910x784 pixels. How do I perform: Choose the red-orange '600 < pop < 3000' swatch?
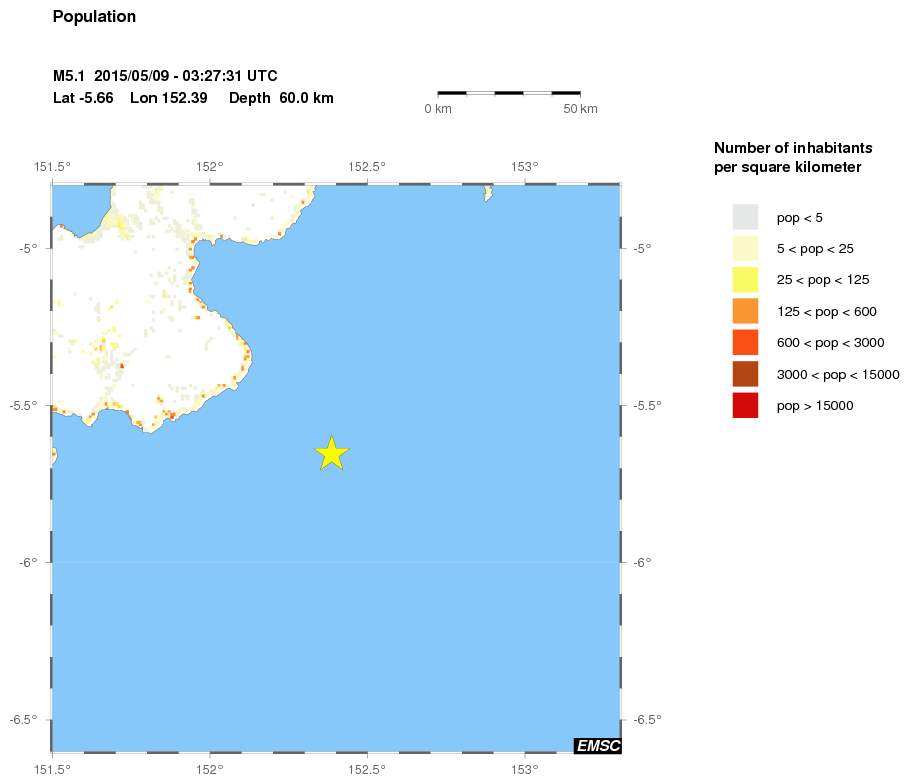(745, 343)
